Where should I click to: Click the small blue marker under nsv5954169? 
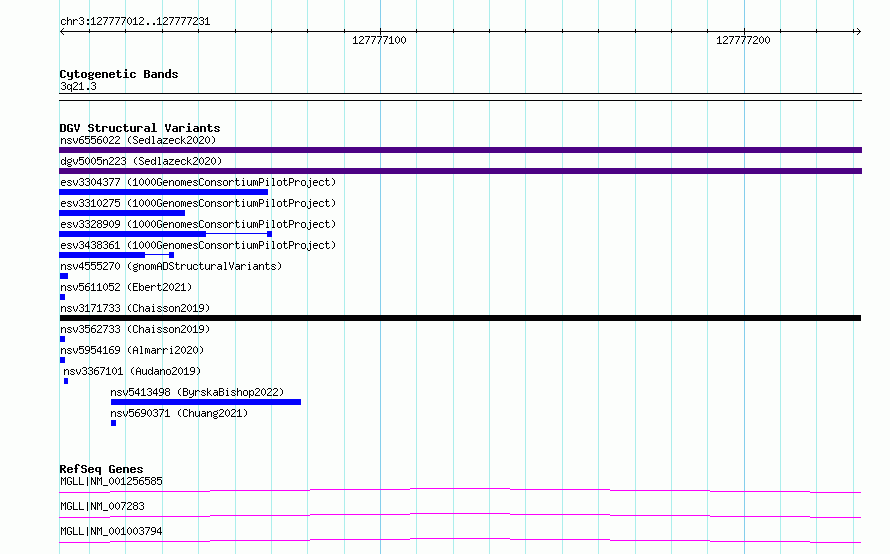pyautogui.click(x=62, y=360)
